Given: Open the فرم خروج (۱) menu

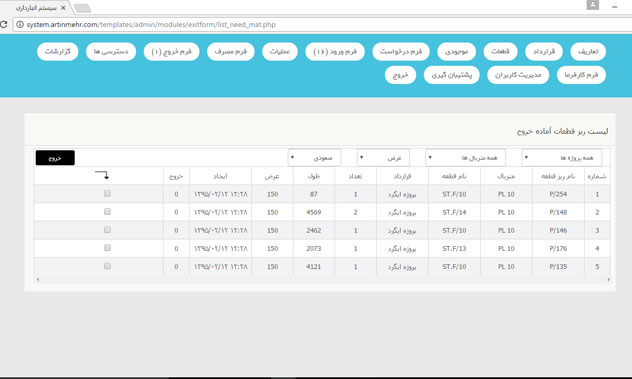Looking at the screenshot, I should pyautogui.click(x=171, y=52).
